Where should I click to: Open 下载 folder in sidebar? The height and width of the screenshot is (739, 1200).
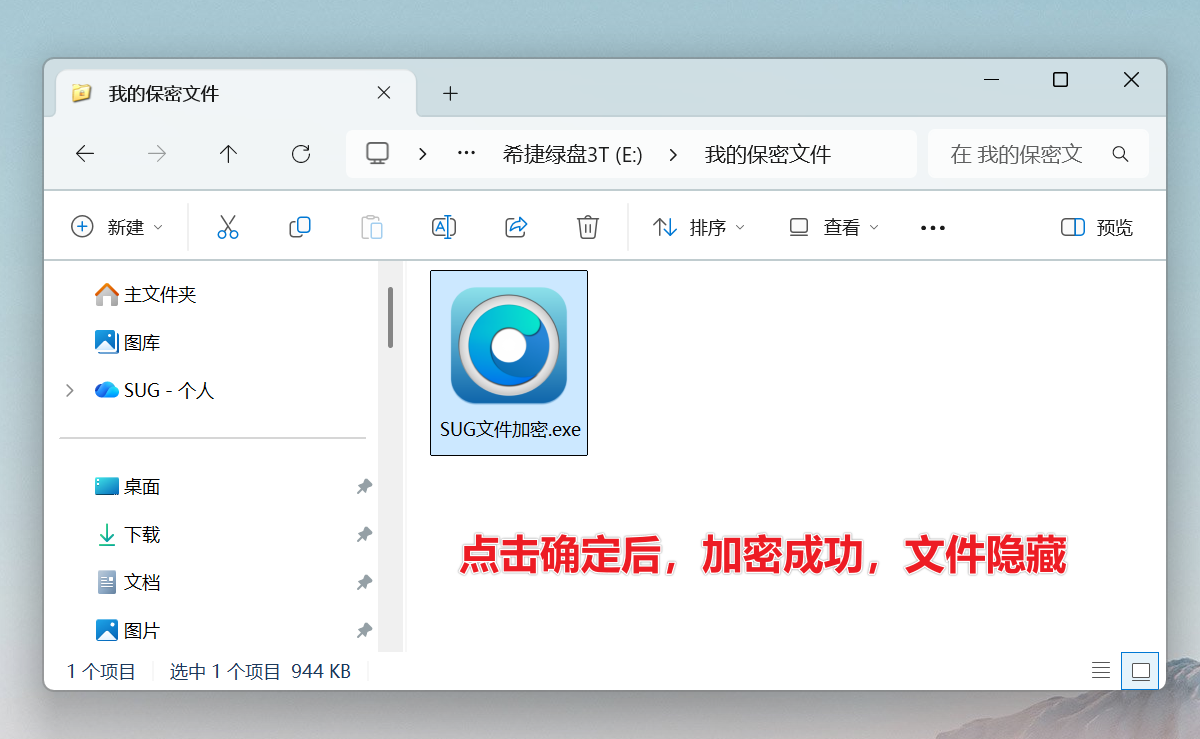[x=142, y=535]
